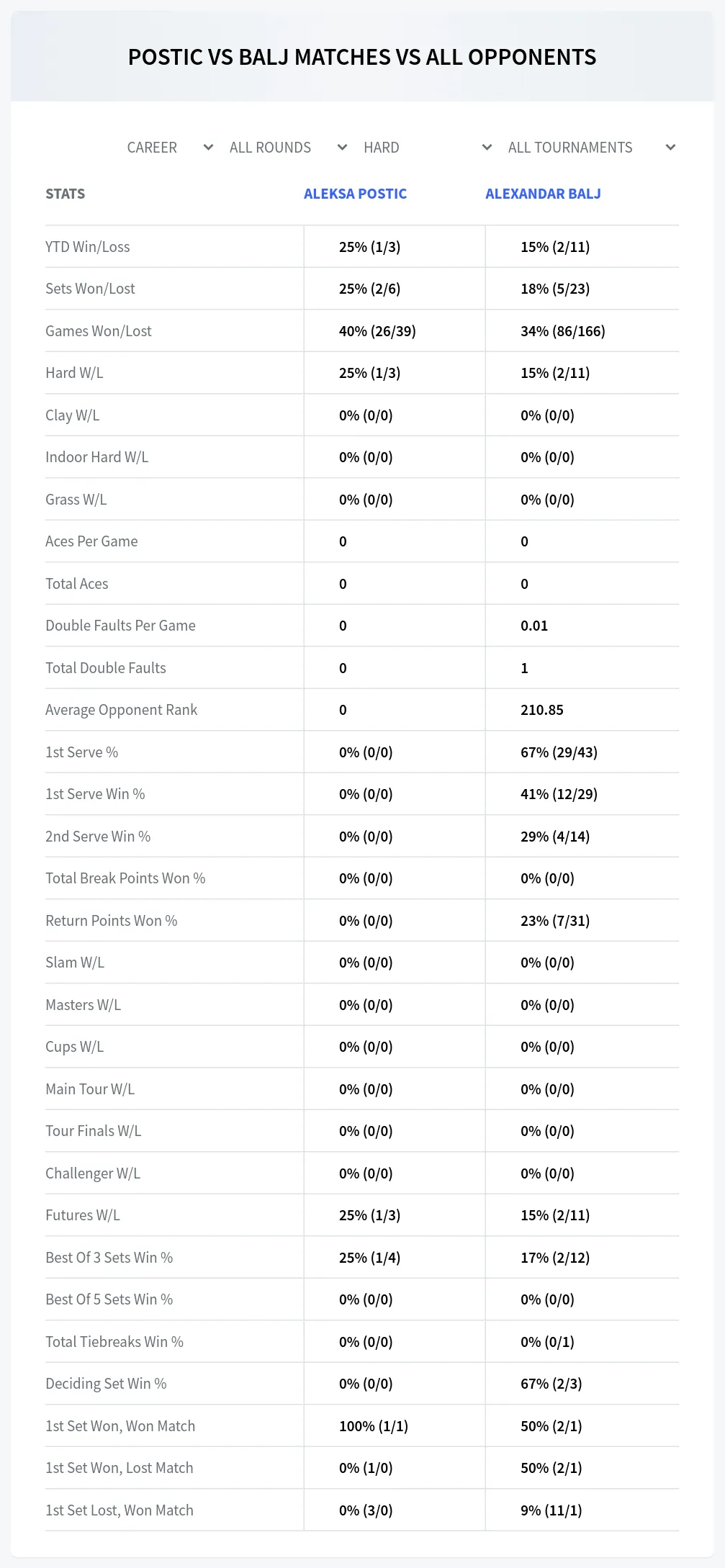This screenshot has height=1568, width=725.
Task: Expand the ALL ROUNDS dropdown
Action: point(288,148)
